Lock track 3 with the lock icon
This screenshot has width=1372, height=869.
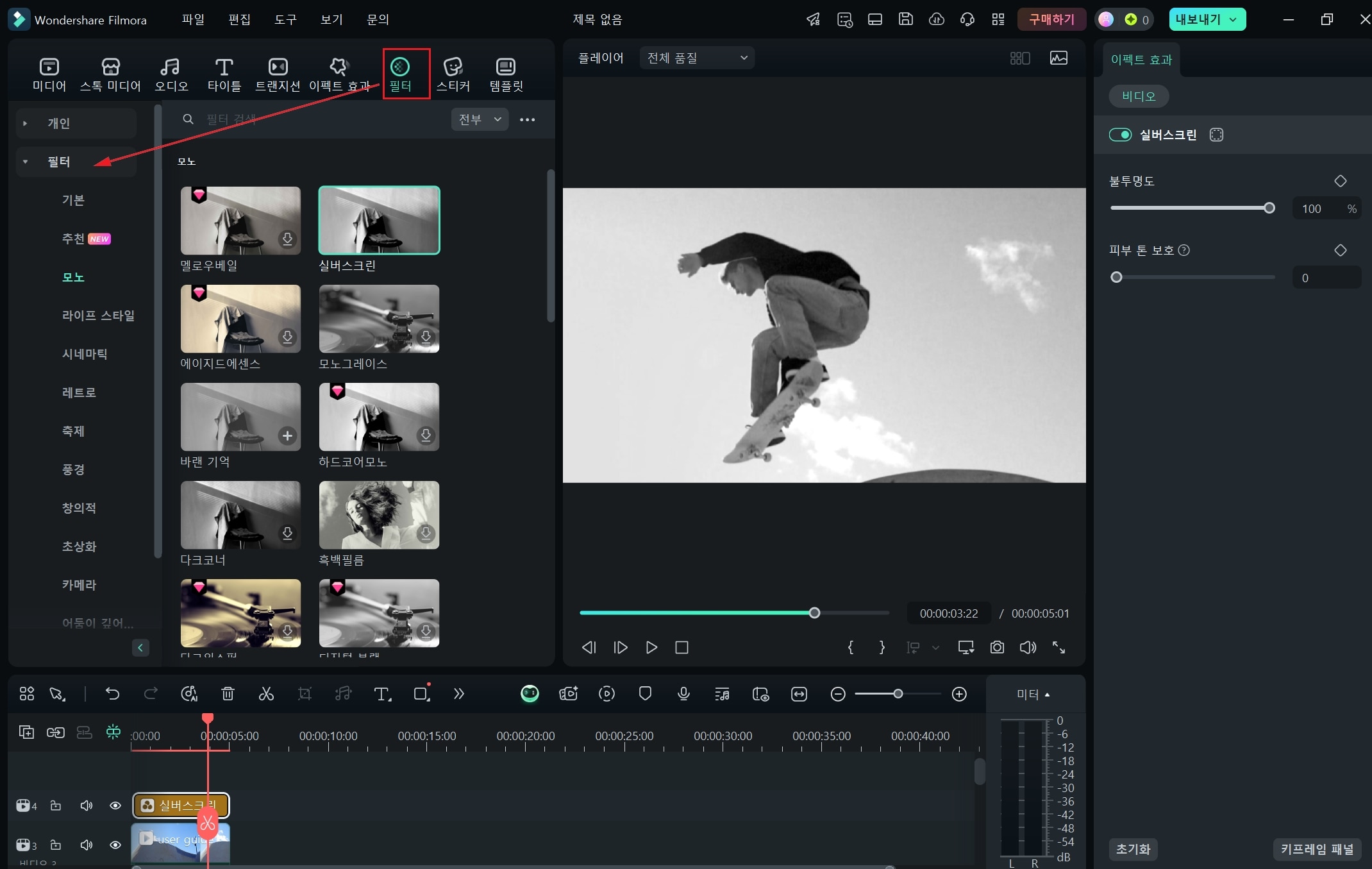point(56,845)
